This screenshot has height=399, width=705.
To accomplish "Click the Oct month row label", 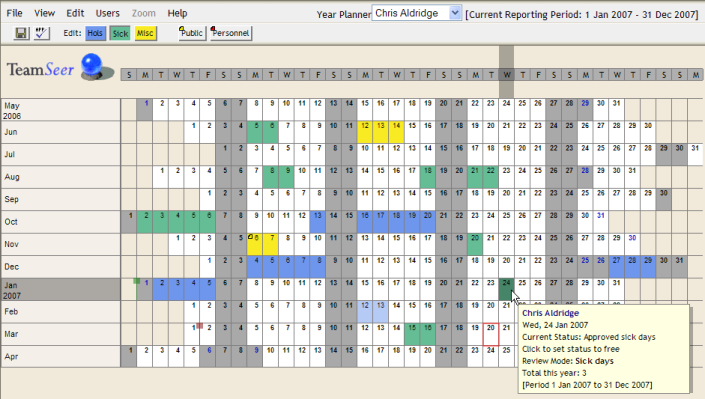I will tap(61, 222).
